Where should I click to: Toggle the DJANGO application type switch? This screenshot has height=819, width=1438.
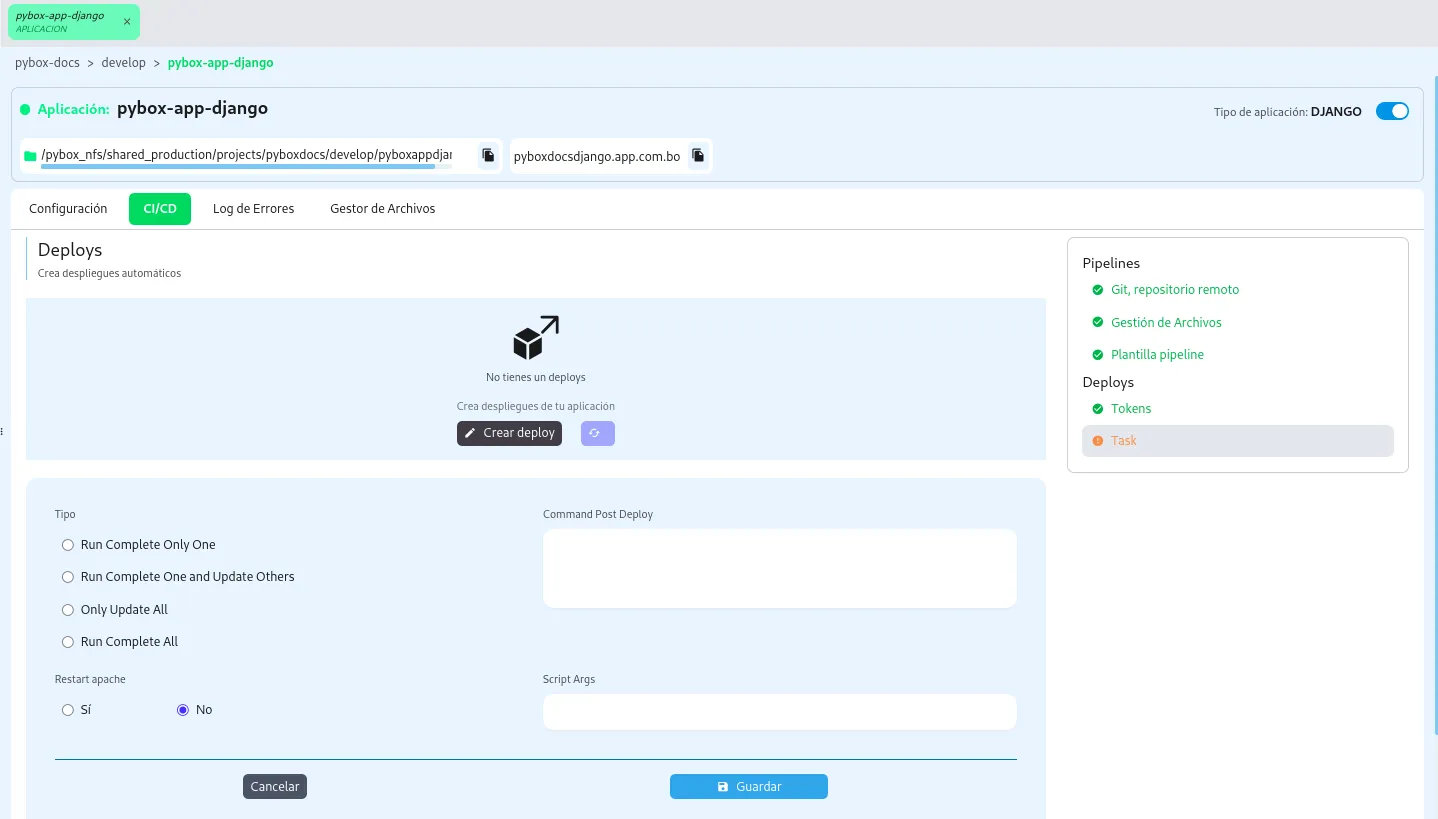[1392, 111]
